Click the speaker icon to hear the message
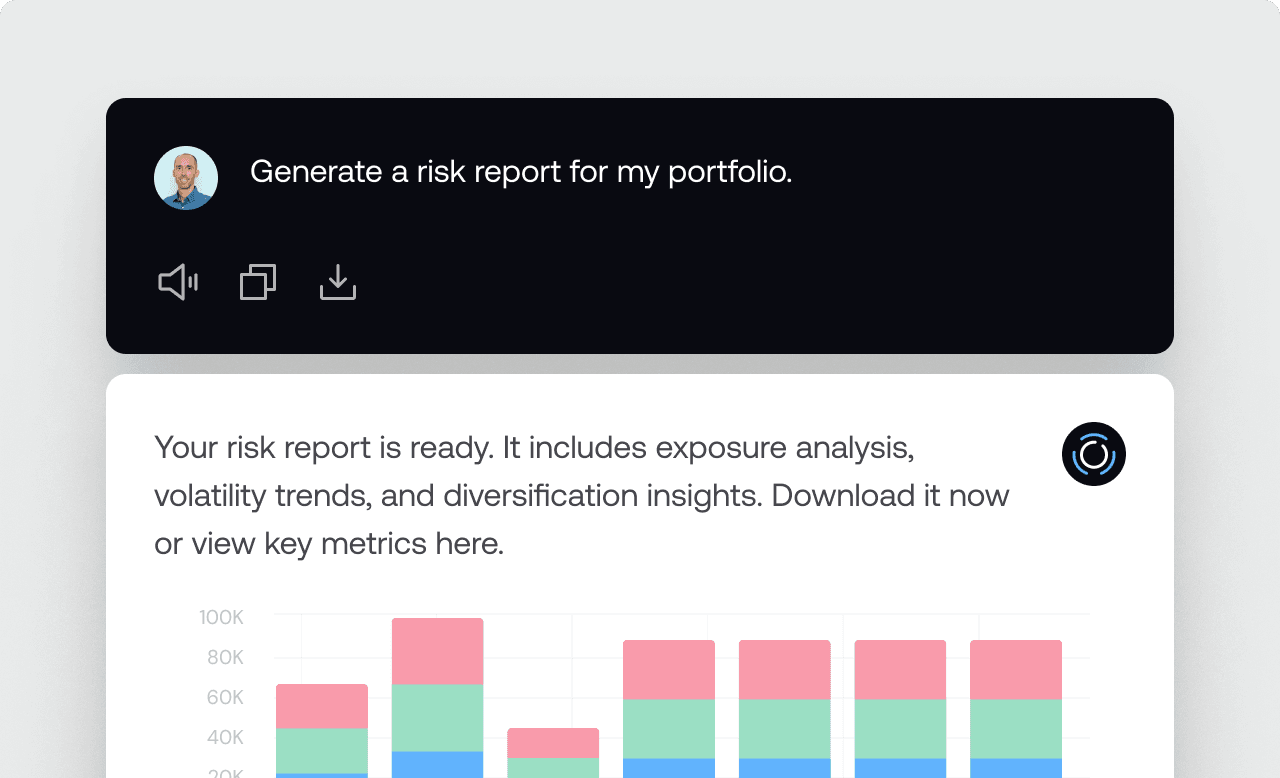1280x778 pixels. [x=177, y=281]
